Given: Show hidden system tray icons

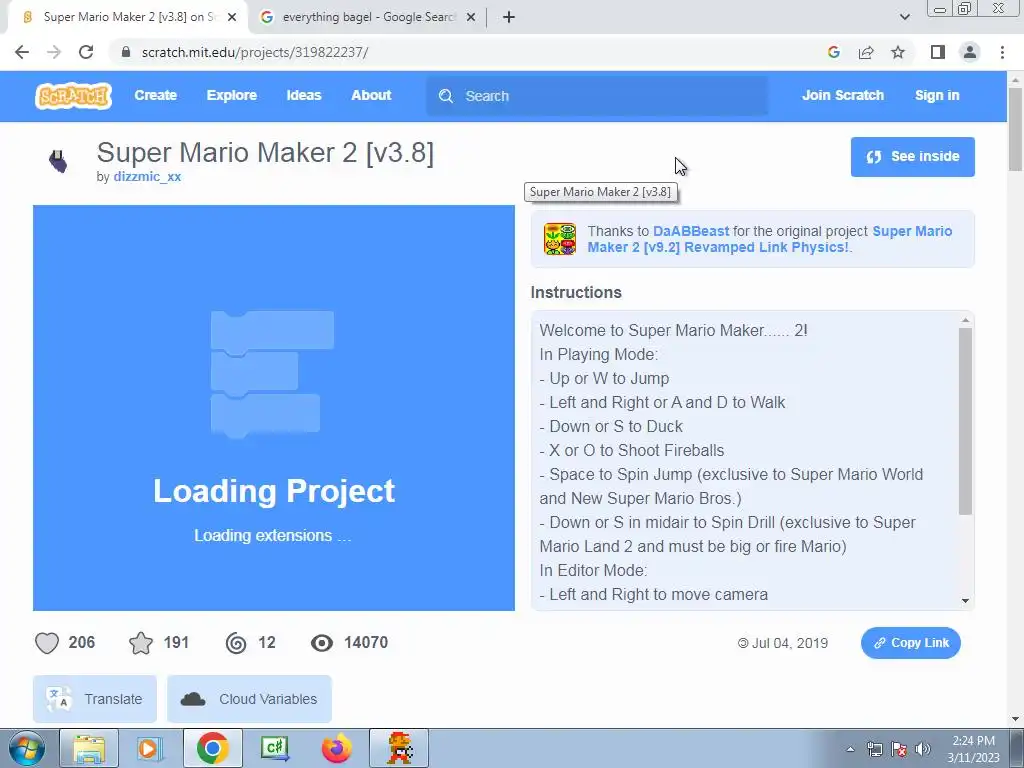Looking at the screenshot, I should 850,749.
